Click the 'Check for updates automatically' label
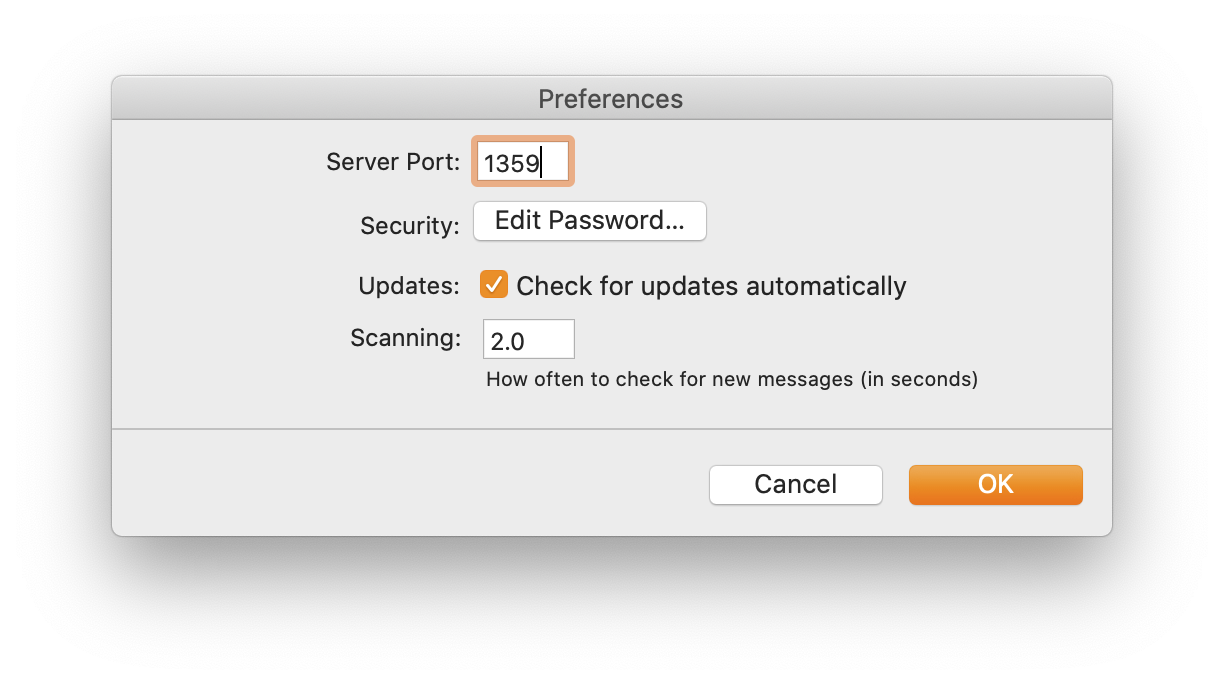The image size is (1224, 684). click(711, 286)
